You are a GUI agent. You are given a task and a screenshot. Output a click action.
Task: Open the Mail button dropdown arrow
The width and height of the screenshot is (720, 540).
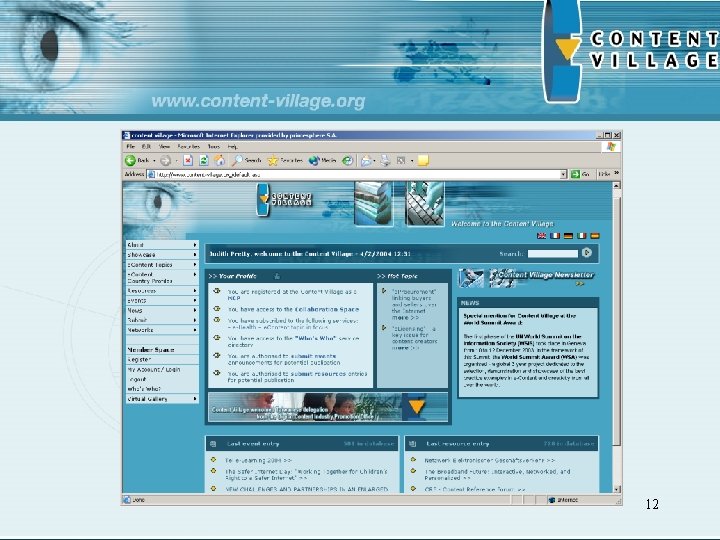click(x=375, y=161)
